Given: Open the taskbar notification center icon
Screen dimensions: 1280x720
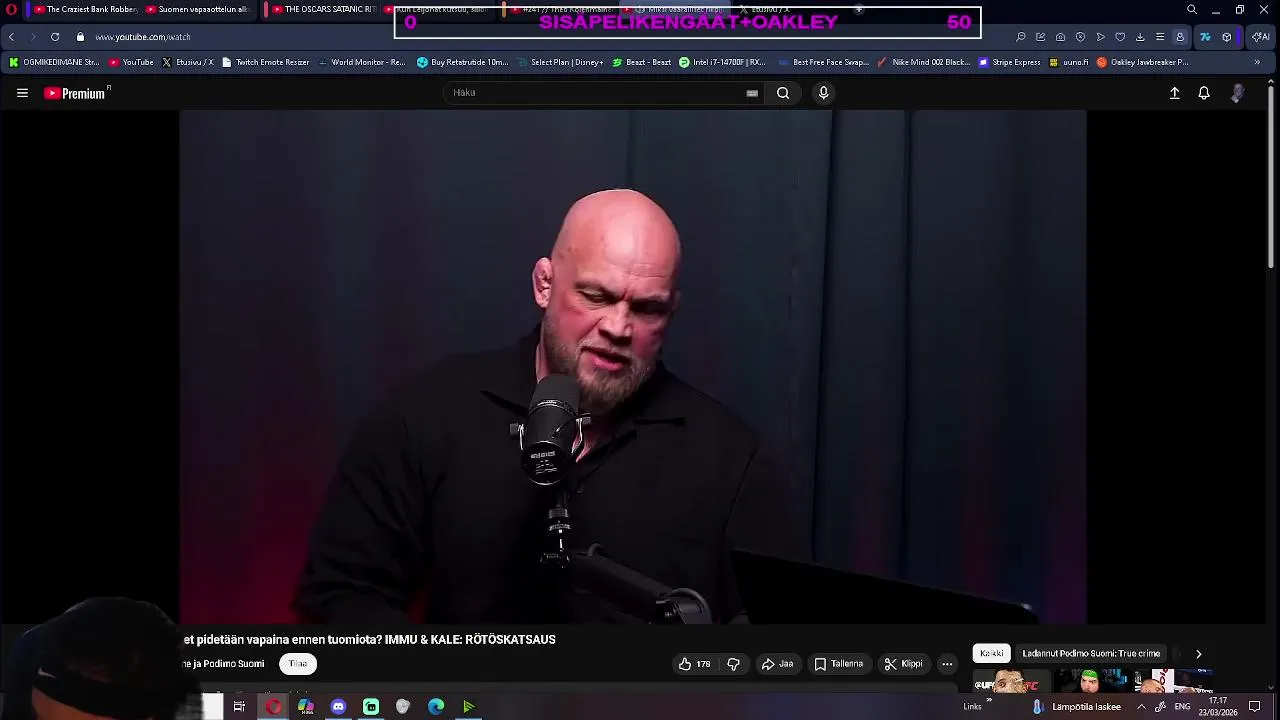Looking at the screenshot, I should 1255,707.
